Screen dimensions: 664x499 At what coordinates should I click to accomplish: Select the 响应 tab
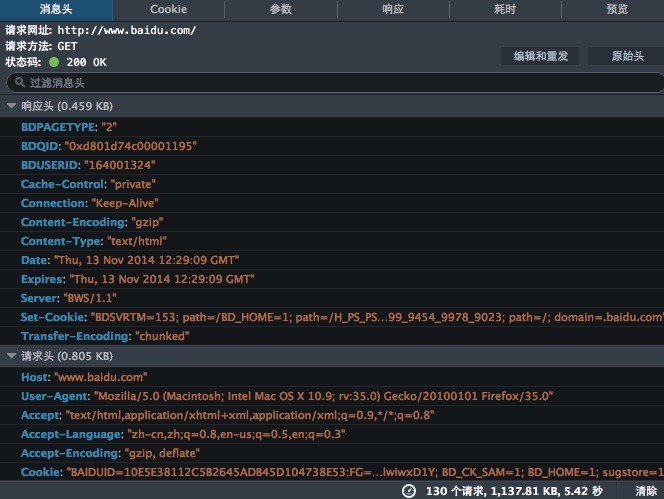[393, 9]
